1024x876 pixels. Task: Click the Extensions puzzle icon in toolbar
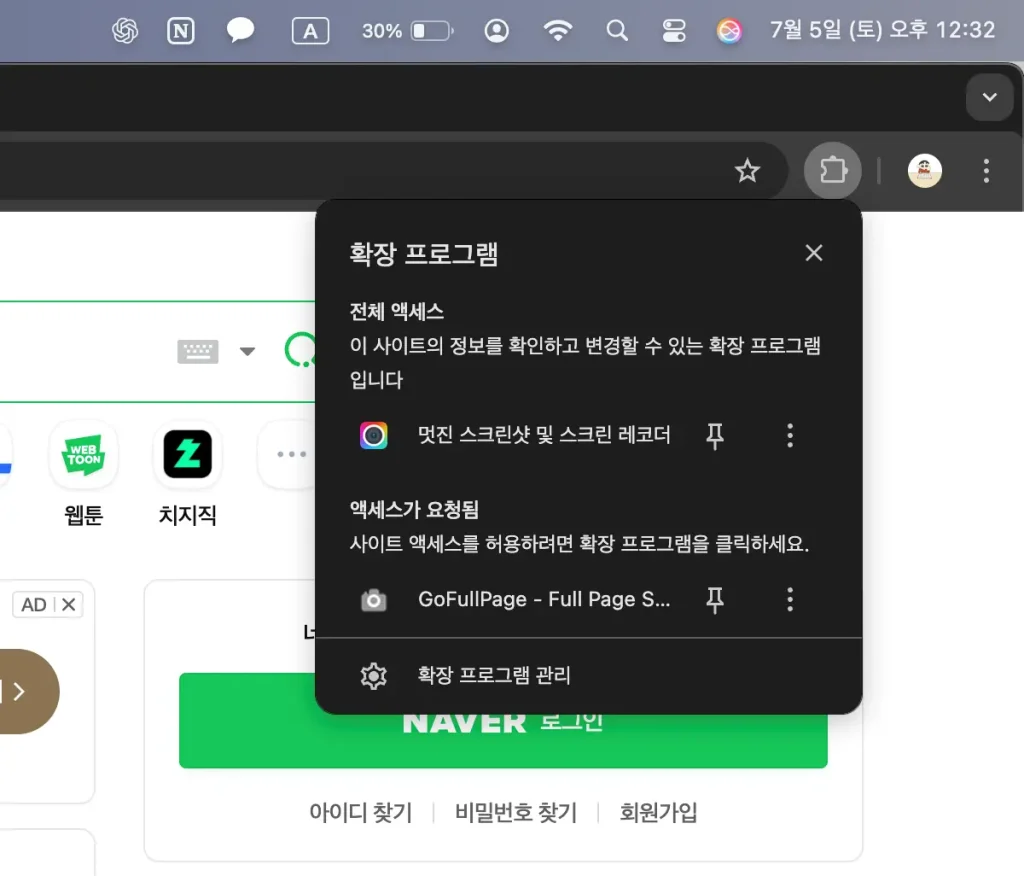(832, 171)
